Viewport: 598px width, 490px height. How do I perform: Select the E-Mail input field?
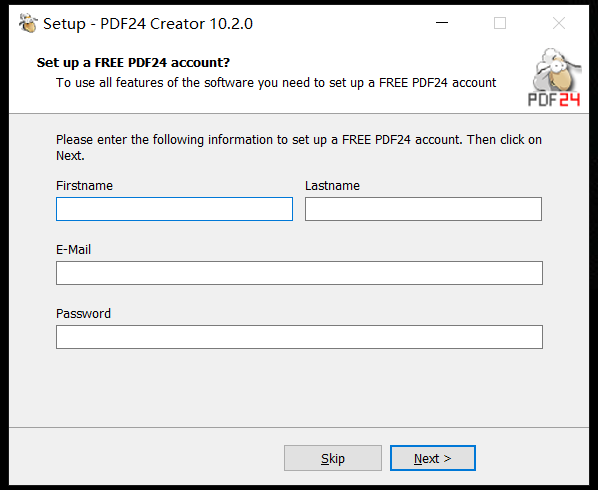299,273
